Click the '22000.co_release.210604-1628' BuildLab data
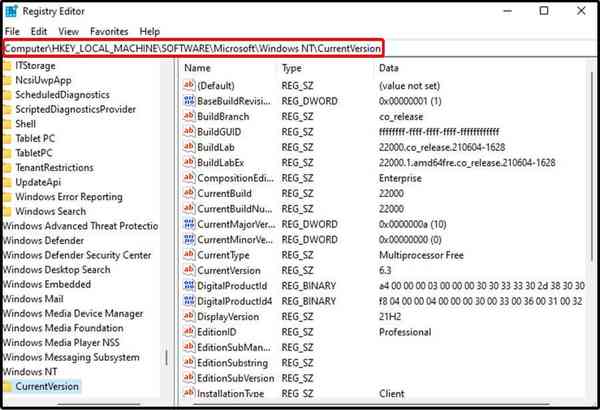The height and width of the screenshot is (410, 600). [442, 147]
